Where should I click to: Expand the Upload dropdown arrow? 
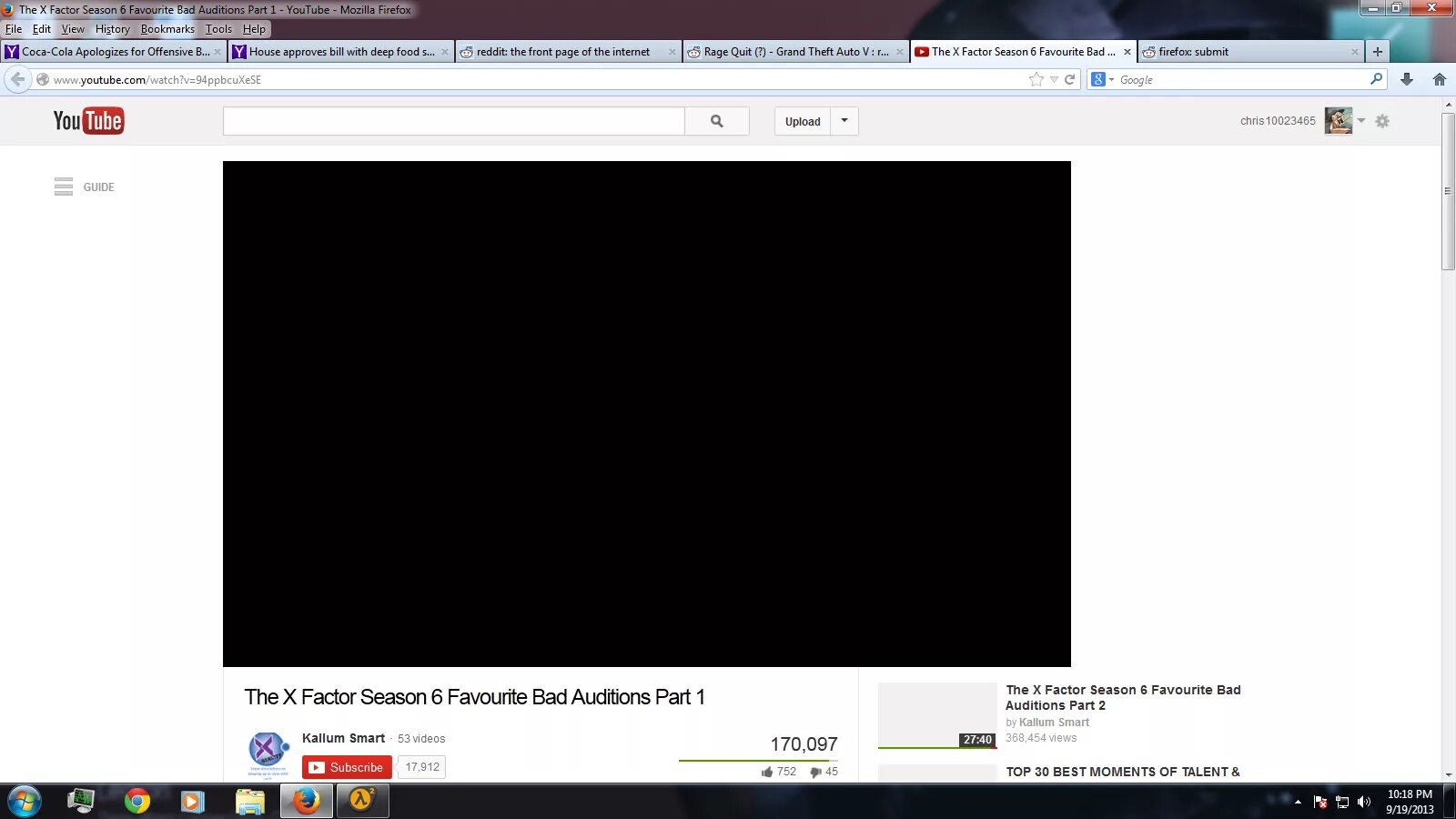[x=844, y=121]
